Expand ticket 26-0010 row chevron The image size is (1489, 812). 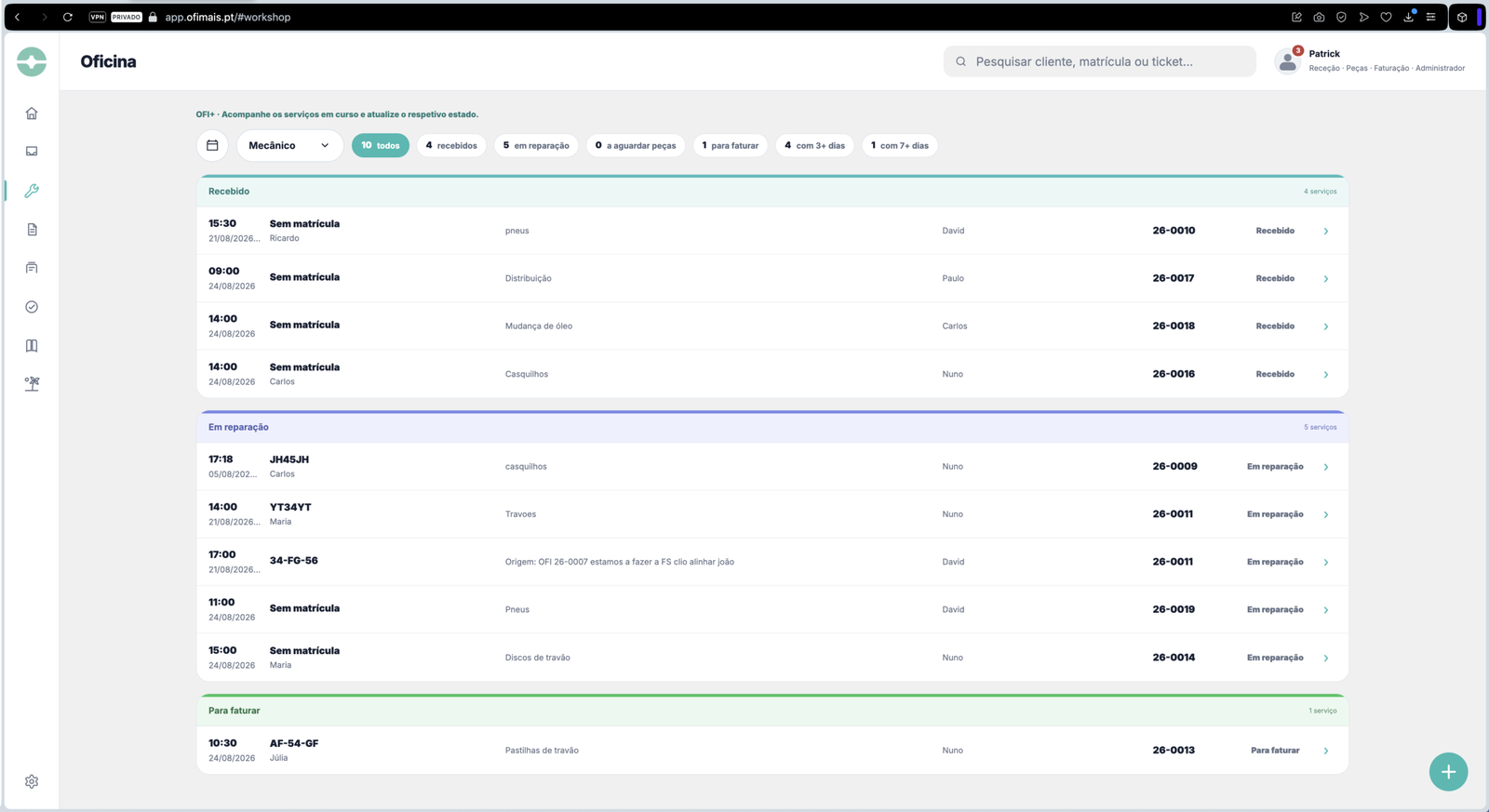pyautogui.click(x=1326, y=232)
